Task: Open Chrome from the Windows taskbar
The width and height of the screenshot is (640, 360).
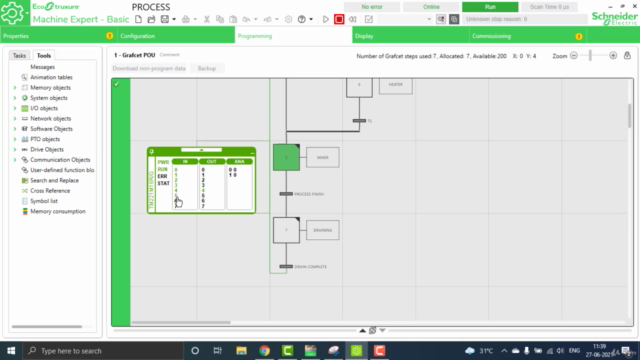Action: pos(264,351)
